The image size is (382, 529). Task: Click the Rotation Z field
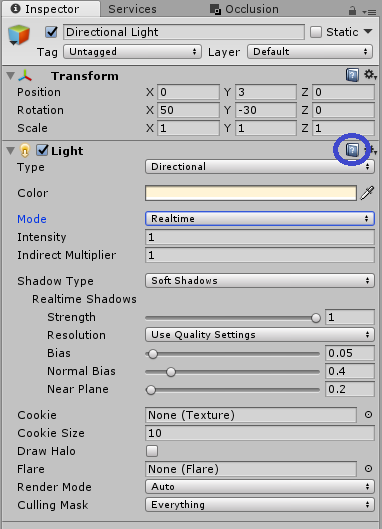[x=344, y=110]
